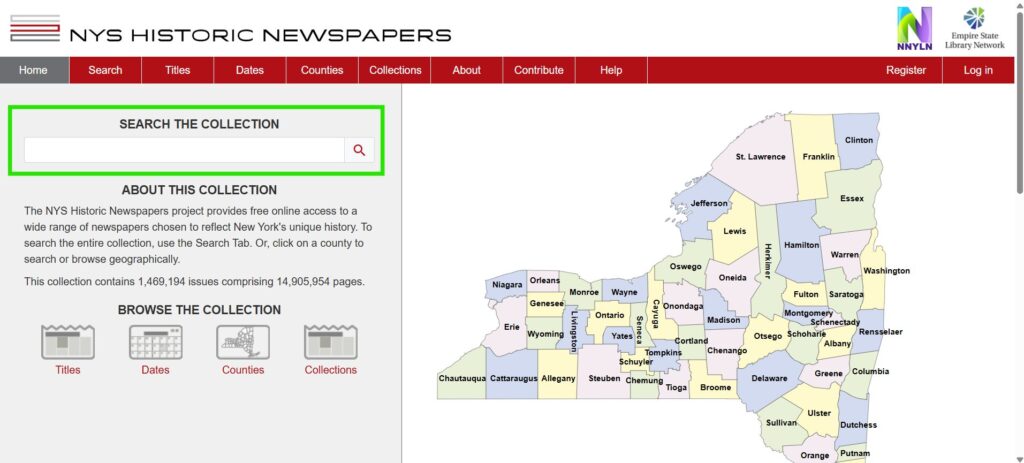Open the Titles menu item
1024x463 pixels.
point(178,70)
